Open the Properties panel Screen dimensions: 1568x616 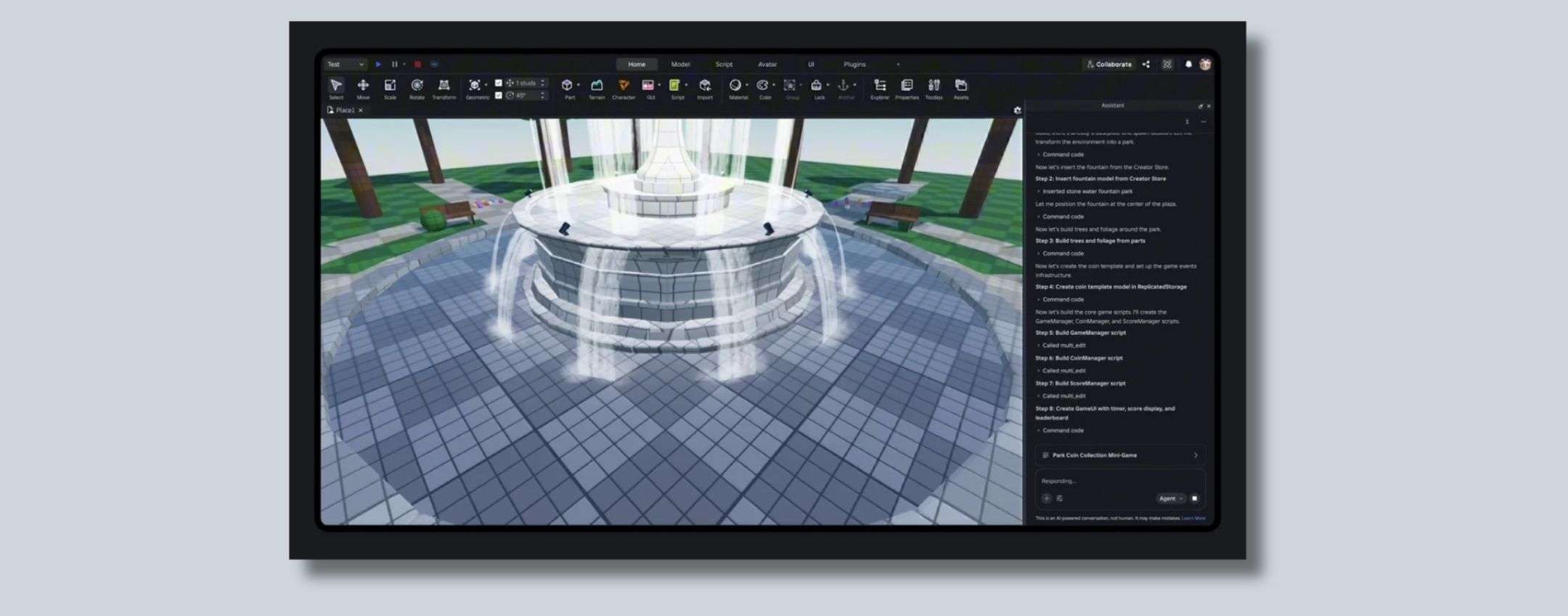click(907, 89)
